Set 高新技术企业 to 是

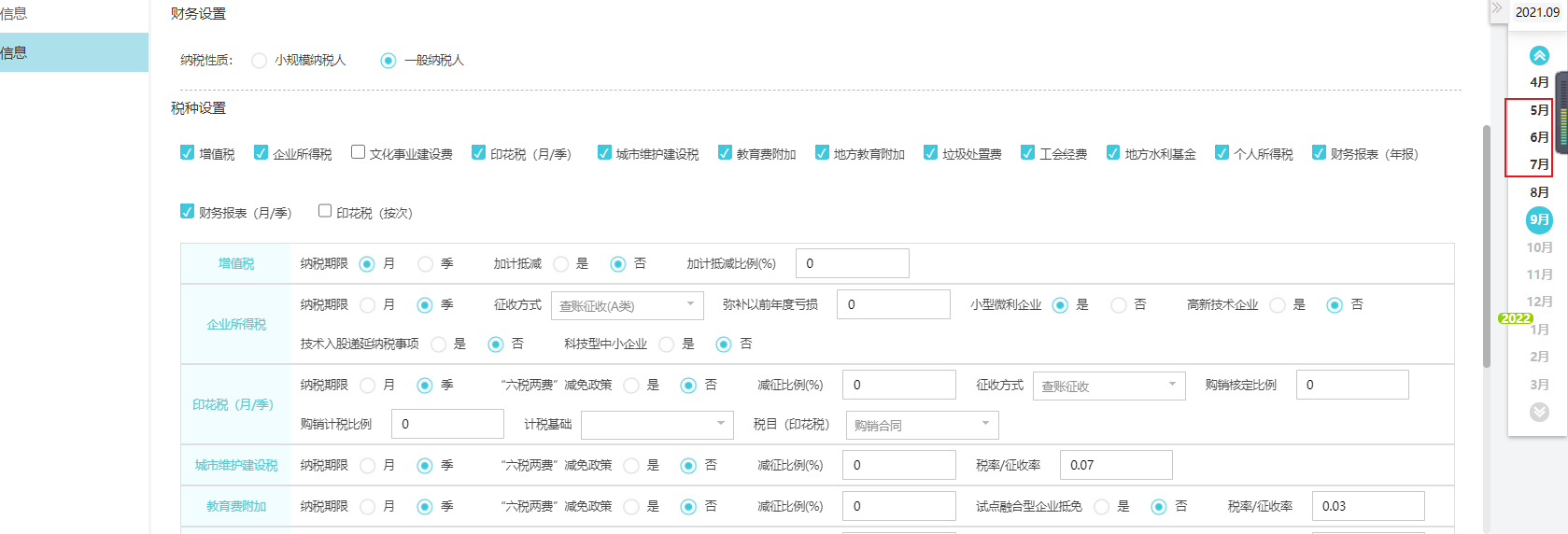[1278, 305]
